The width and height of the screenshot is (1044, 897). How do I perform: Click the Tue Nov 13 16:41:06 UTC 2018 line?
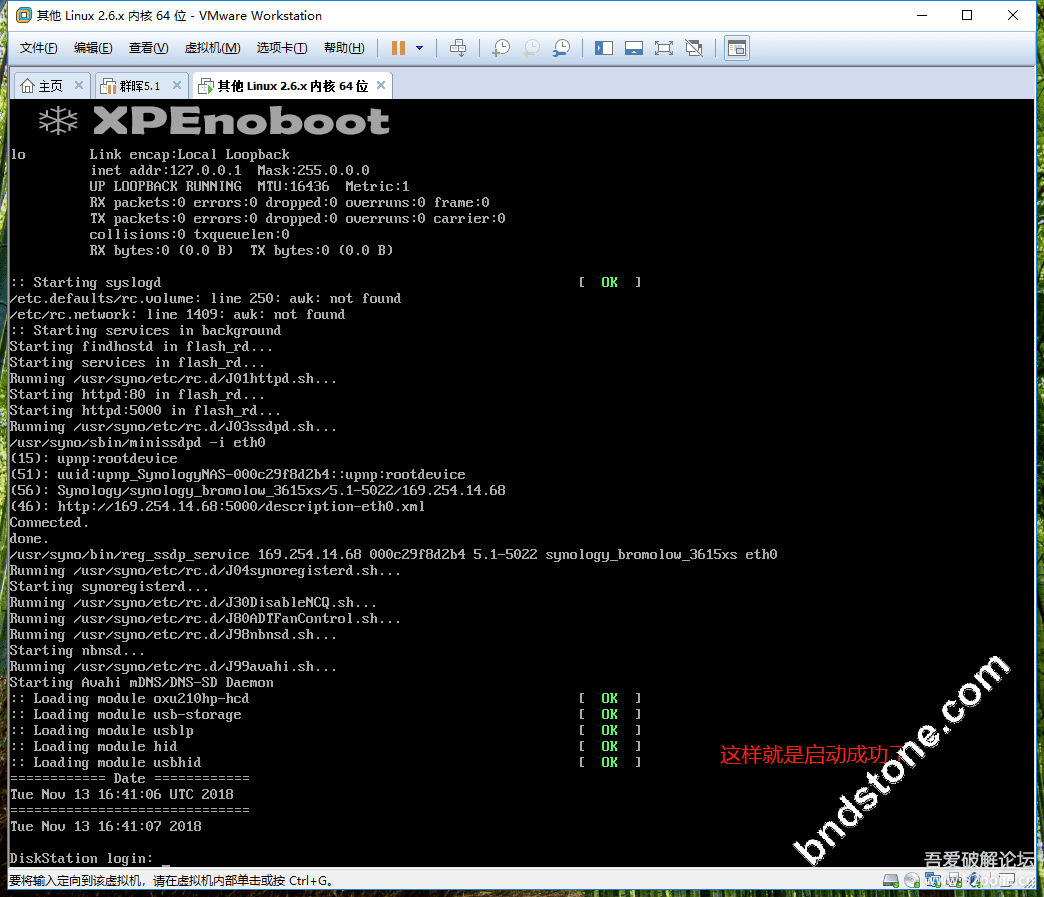click(122, 794)
